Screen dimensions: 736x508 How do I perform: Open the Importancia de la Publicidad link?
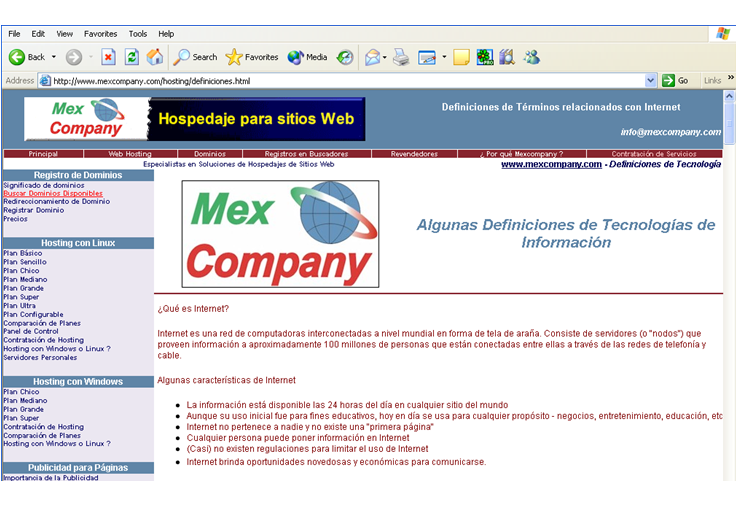point(51,477)
